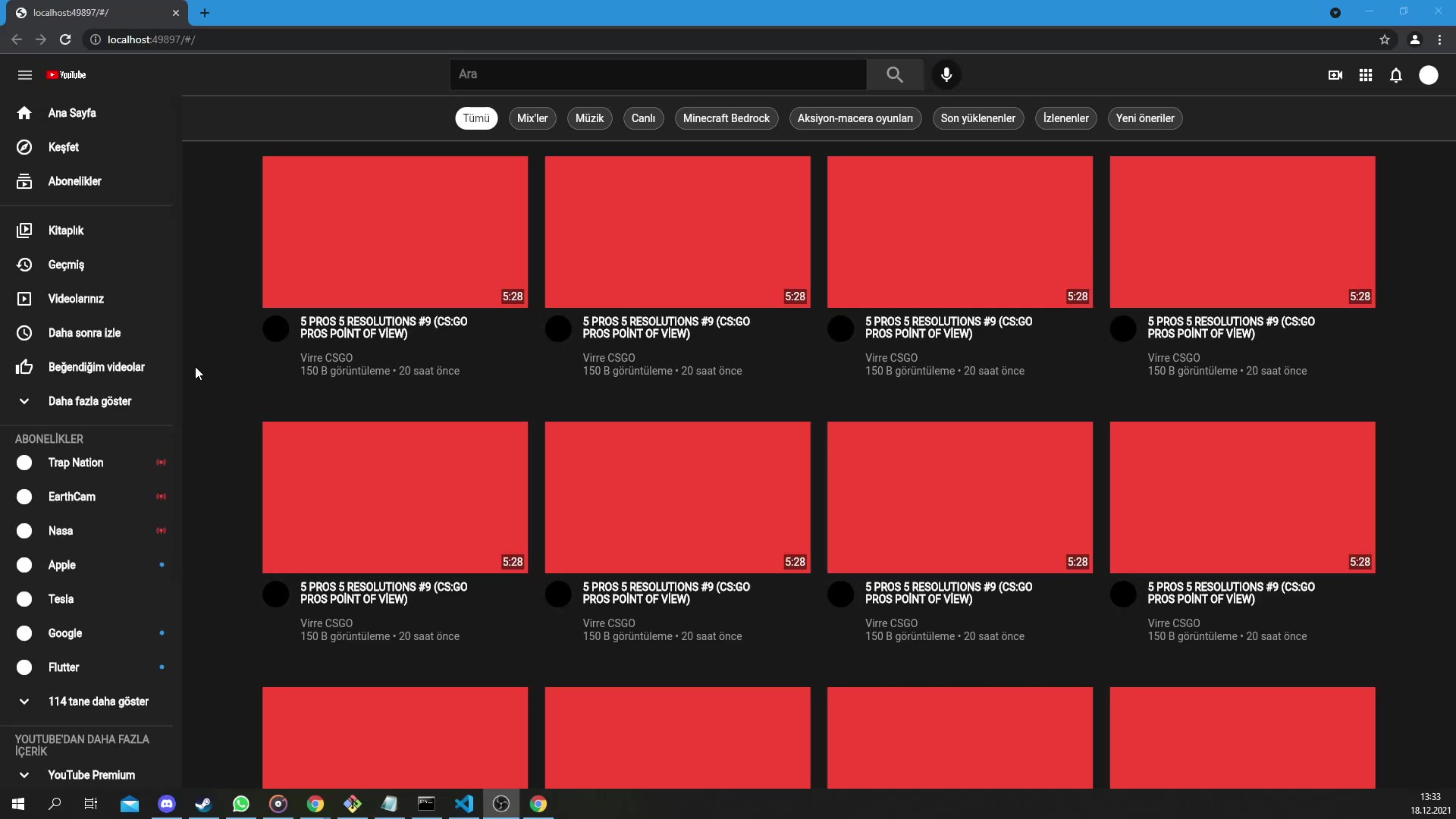
Task: Click the video upload camera icon
Action: click(1334, 75)
